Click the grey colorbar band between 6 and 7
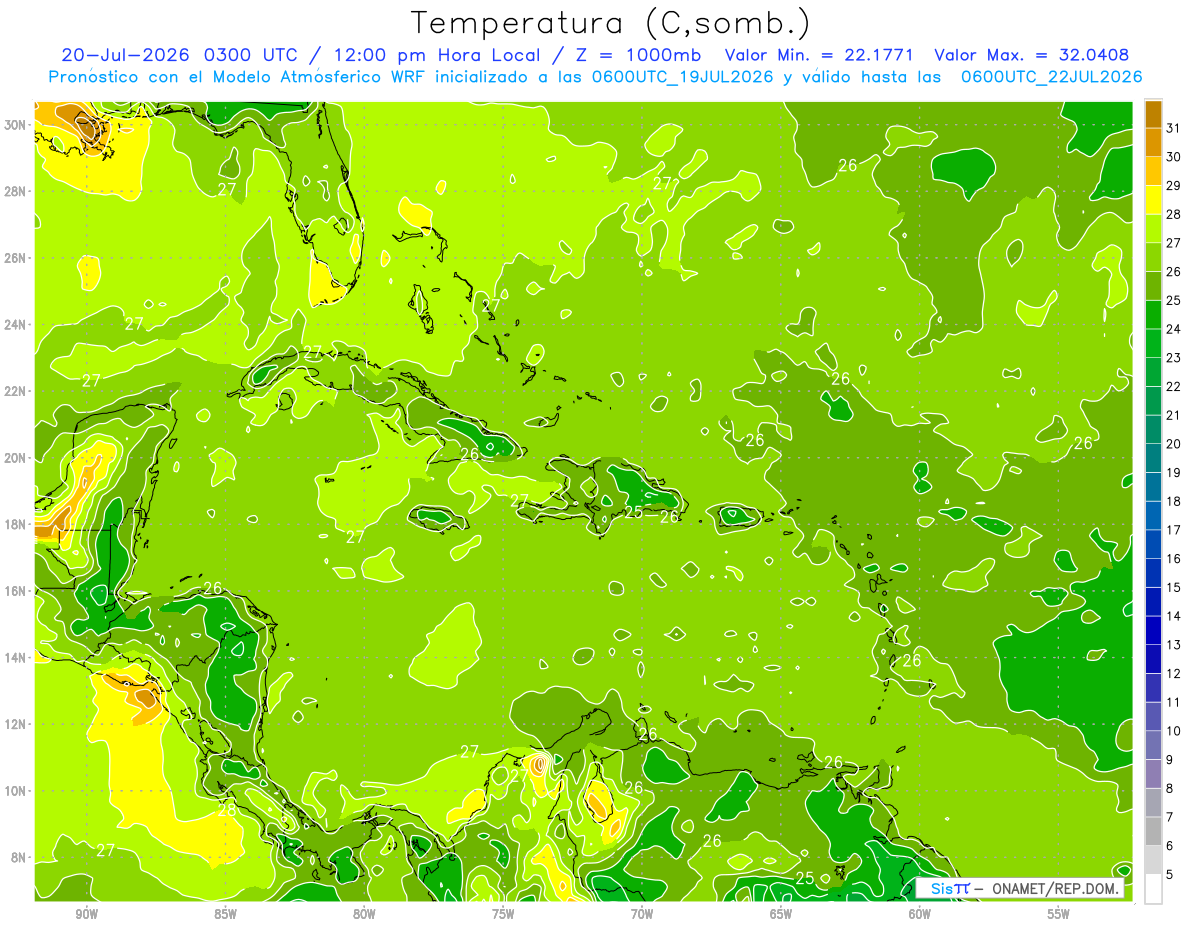 click(x=1153, y=831)
